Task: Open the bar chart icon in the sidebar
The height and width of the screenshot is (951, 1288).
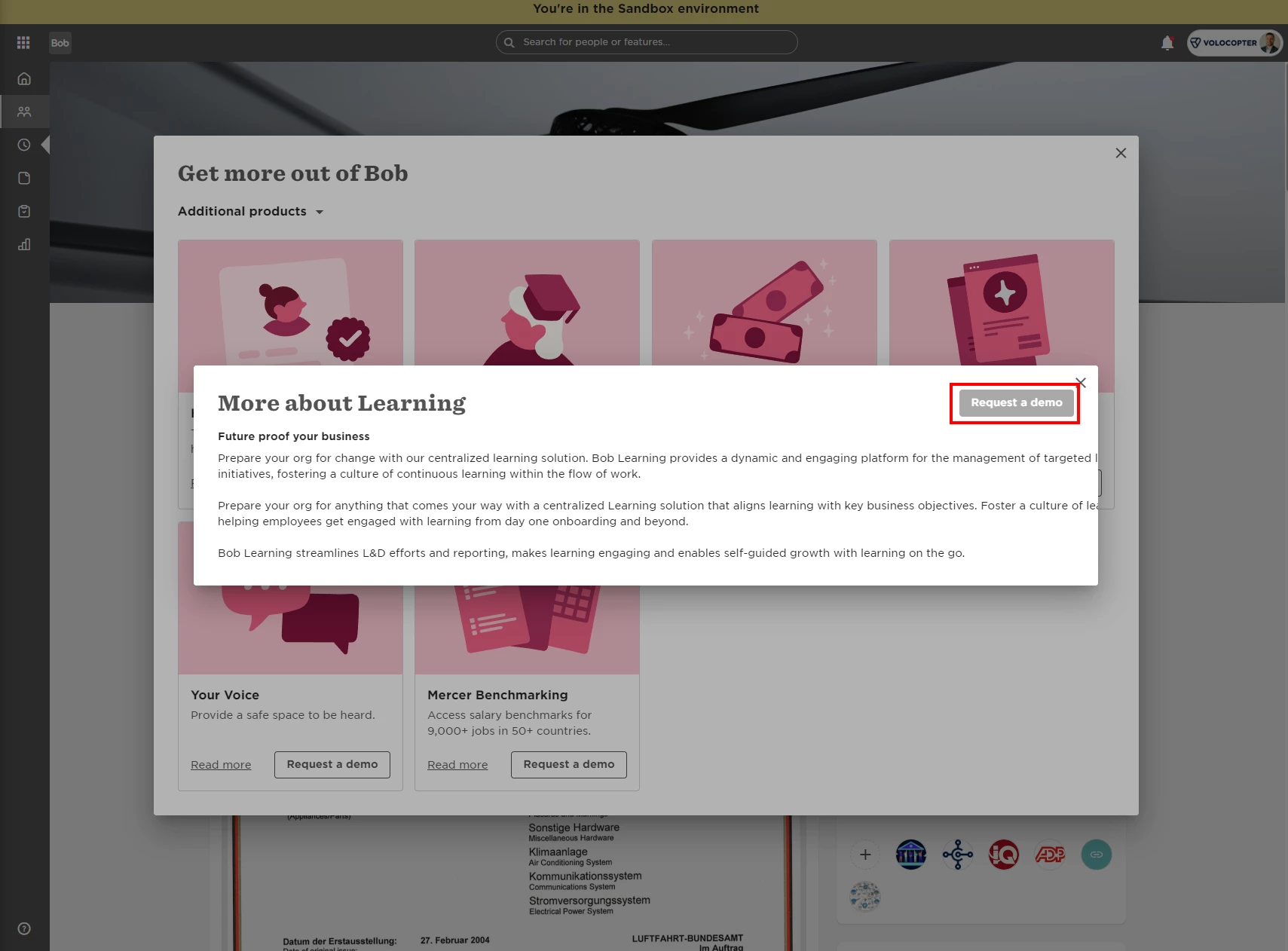Action: pyautogui.click(x=24, y=244)
